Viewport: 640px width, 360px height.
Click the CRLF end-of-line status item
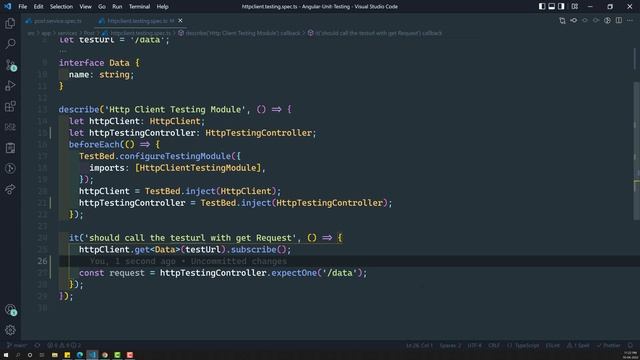tap(494, 345)
